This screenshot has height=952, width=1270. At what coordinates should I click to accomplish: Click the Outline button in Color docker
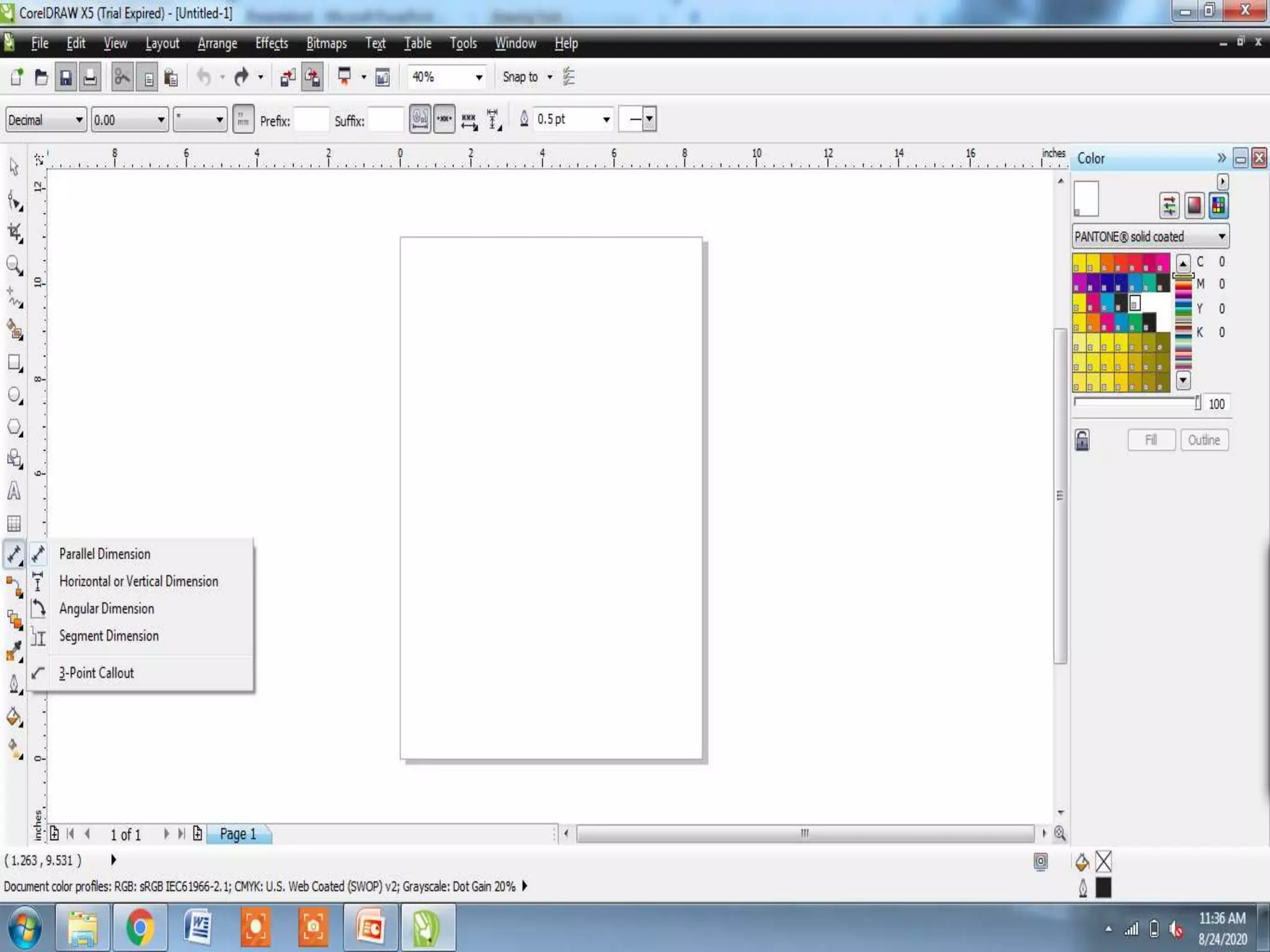point(1204,440)
